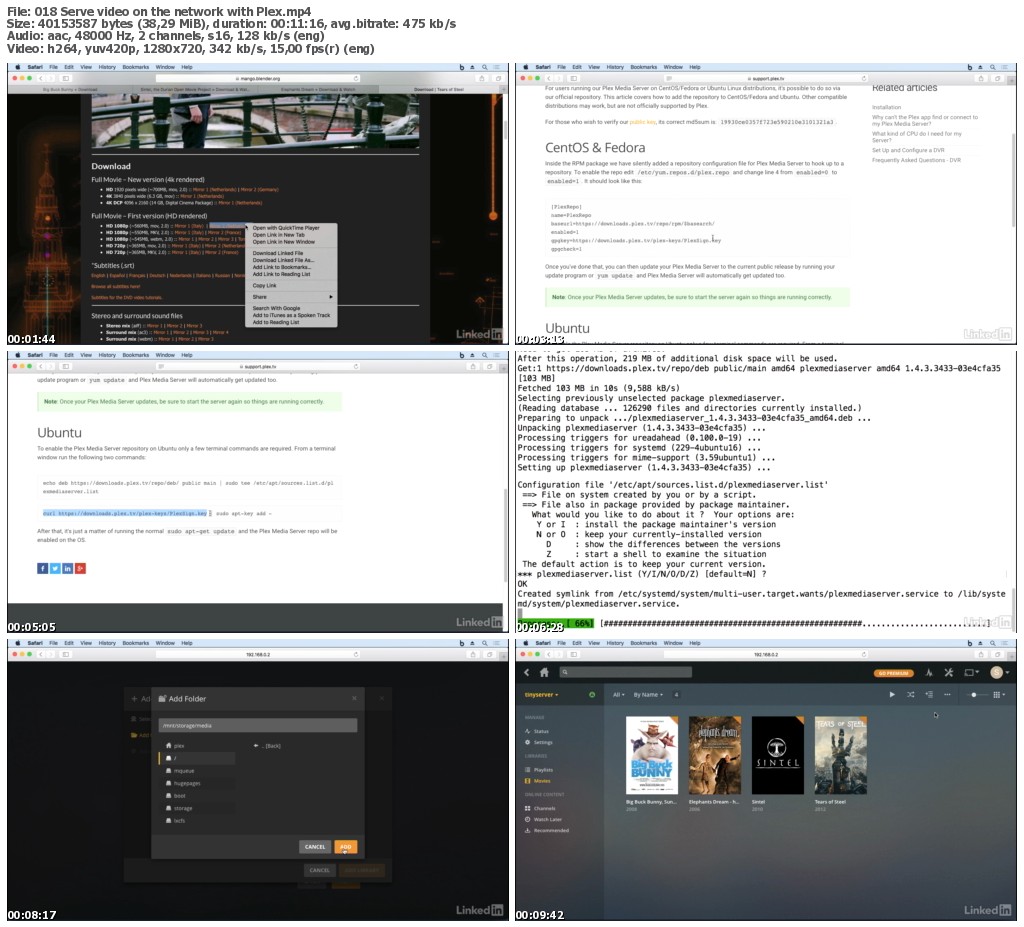
Task: Click Plex back arrow beside home icon
Action: tap(527, 672)
